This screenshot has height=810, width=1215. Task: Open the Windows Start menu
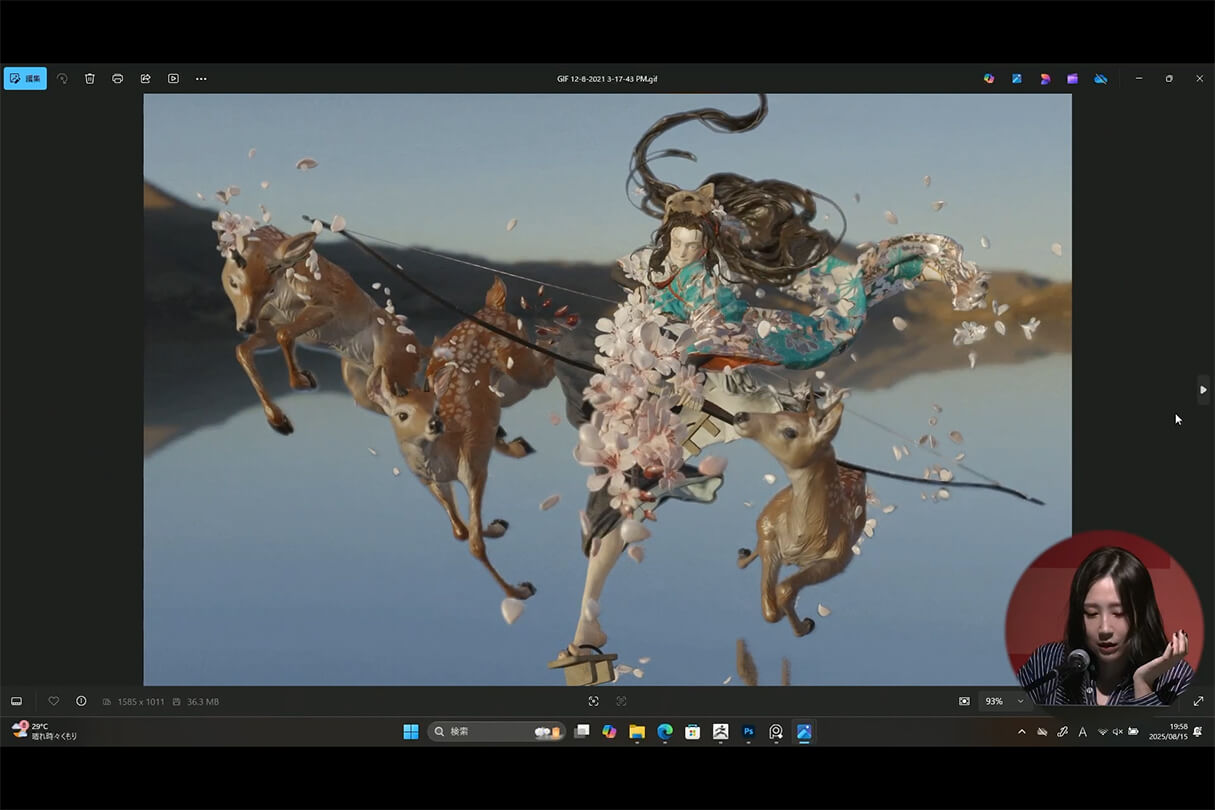pyautogui.click(x=411, y=732)
